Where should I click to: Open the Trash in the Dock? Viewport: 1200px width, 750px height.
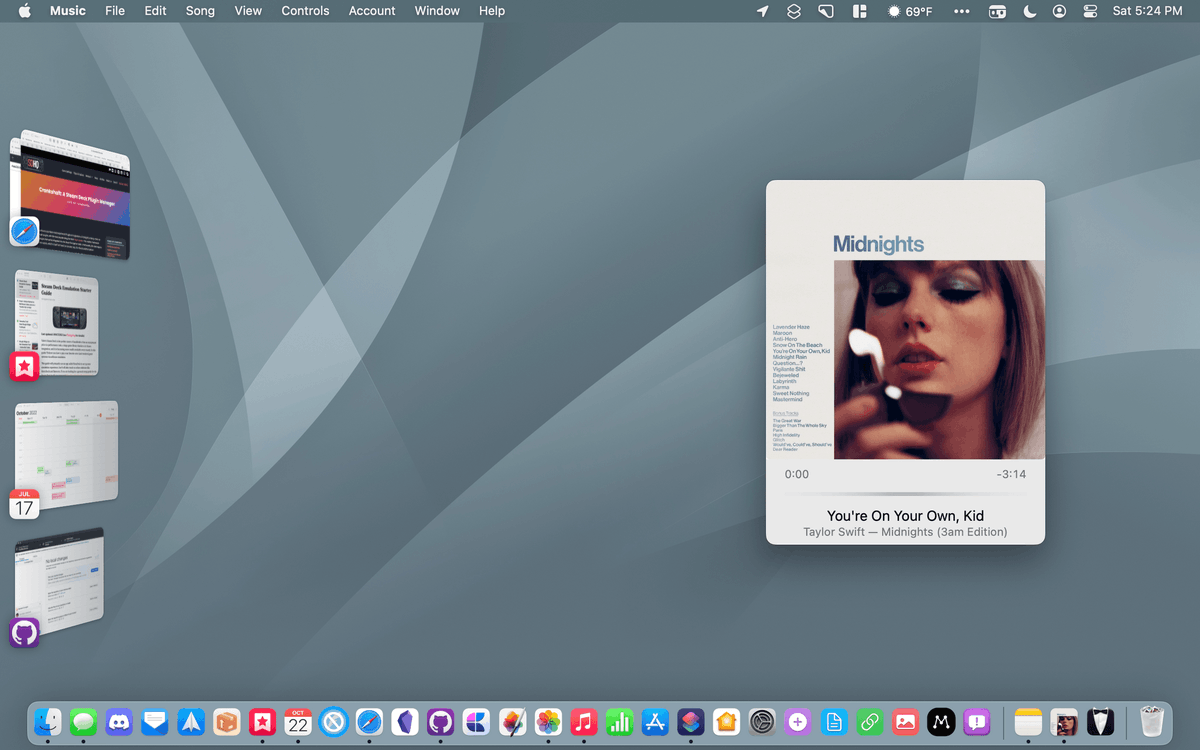point(1153,721)
